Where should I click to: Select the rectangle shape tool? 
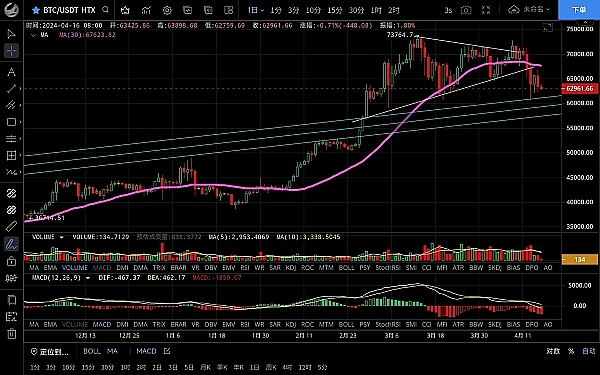(x=11, y=122)
